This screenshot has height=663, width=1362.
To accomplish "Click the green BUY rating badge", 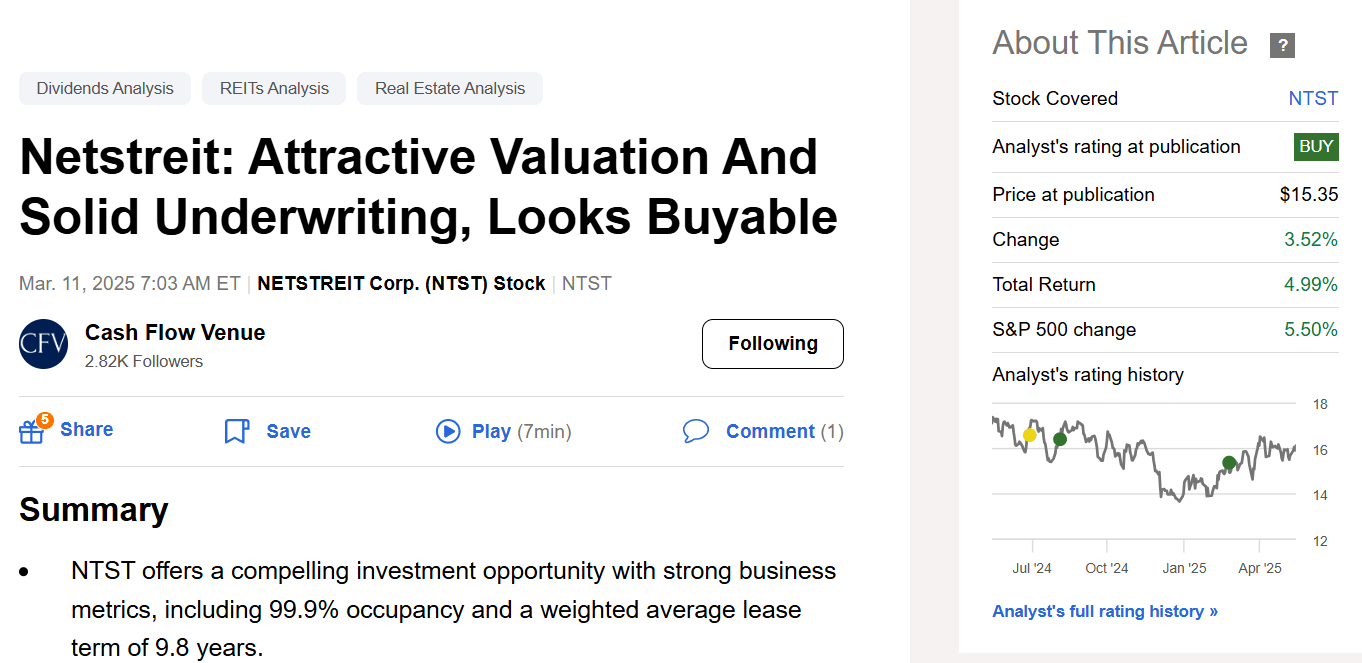I will click(x=1316, y=147).
